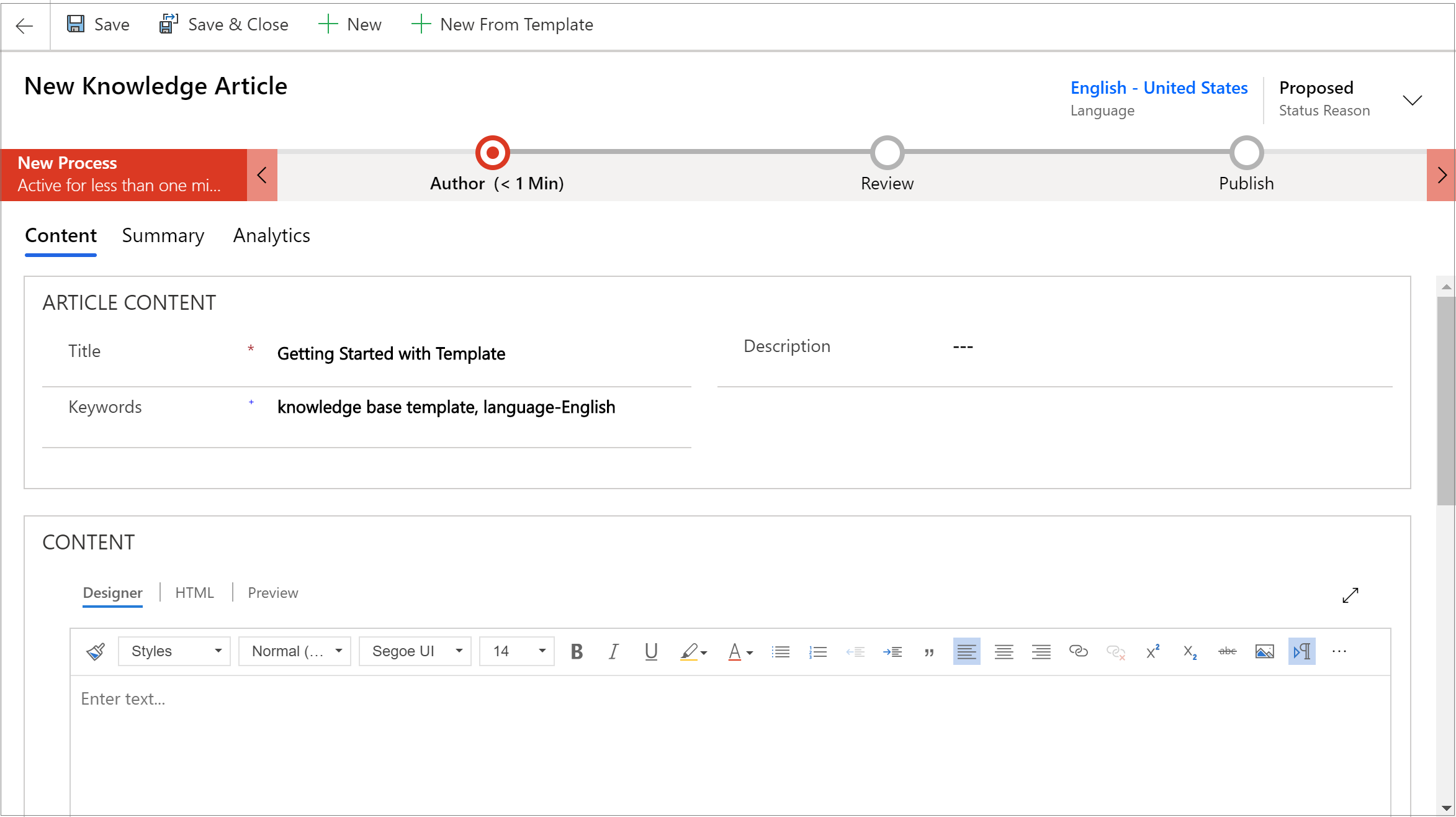Click the Save button
1456x817 pixels.
[96, 24]
